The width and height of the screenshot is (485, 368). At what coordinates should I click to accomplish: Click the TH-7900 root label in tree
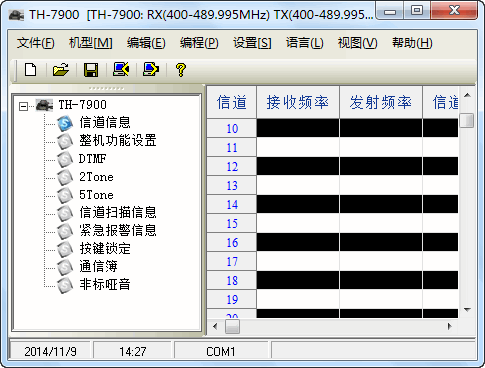pyautogui.click(x=82, y=105)
